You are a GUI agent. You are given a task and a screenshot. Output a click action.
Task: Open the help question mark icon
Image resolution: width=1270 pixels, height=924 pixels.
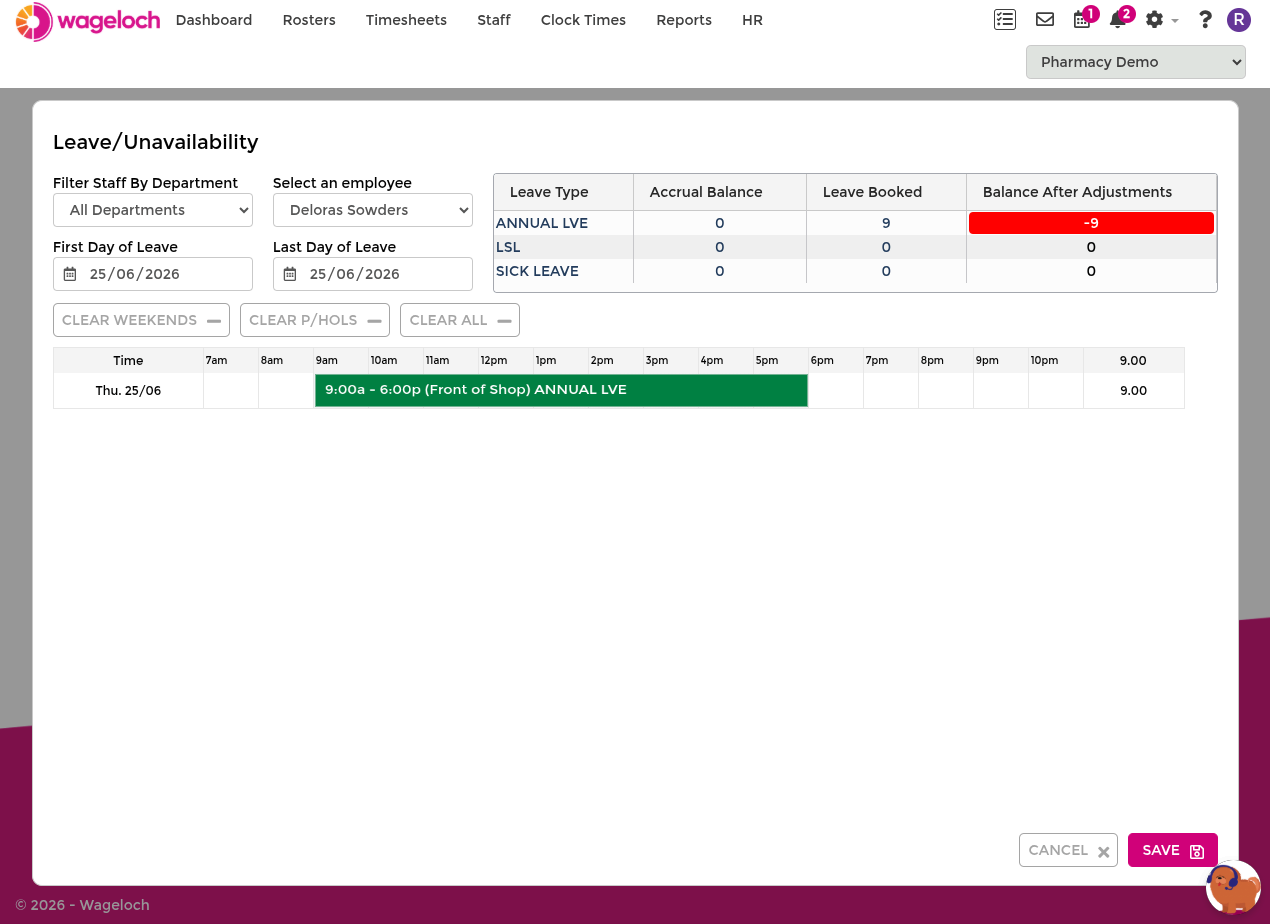[x=1205, y=20]
